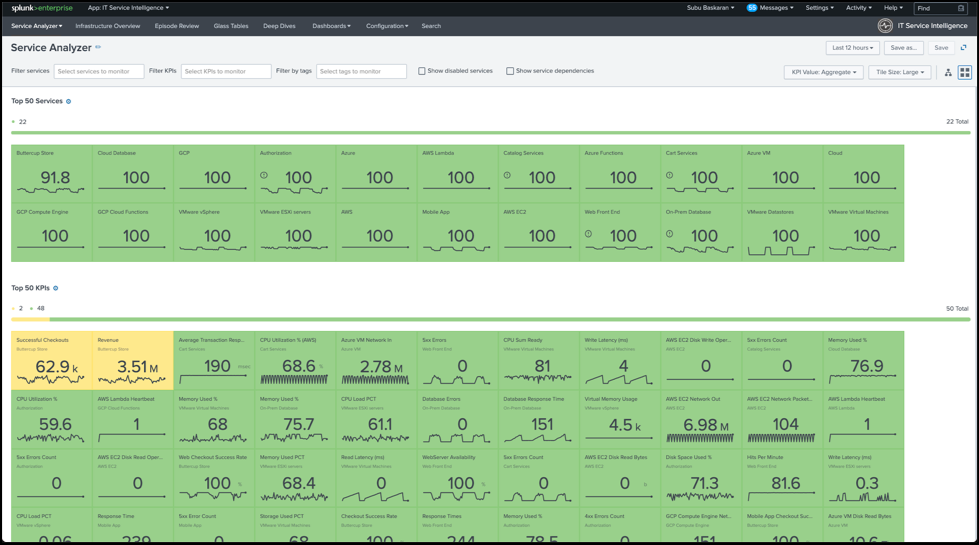Image resolution: width=979 pixels, height=545 pixels.
Task: Open the VMware Datastores service tile
Action: coord(782,232)
